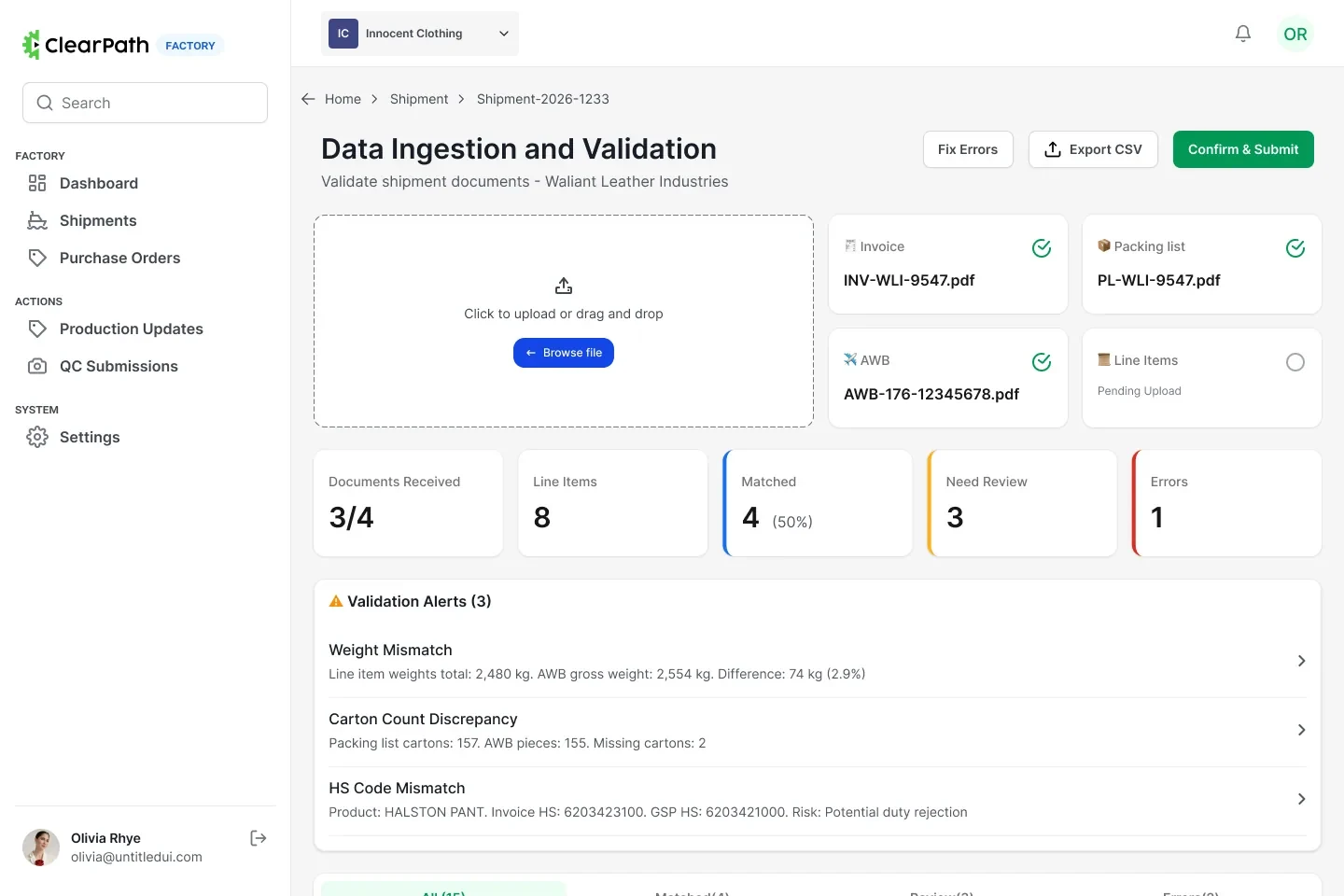
Task: Click the AWB green check status icon
Action: [x=1042, y=362]
